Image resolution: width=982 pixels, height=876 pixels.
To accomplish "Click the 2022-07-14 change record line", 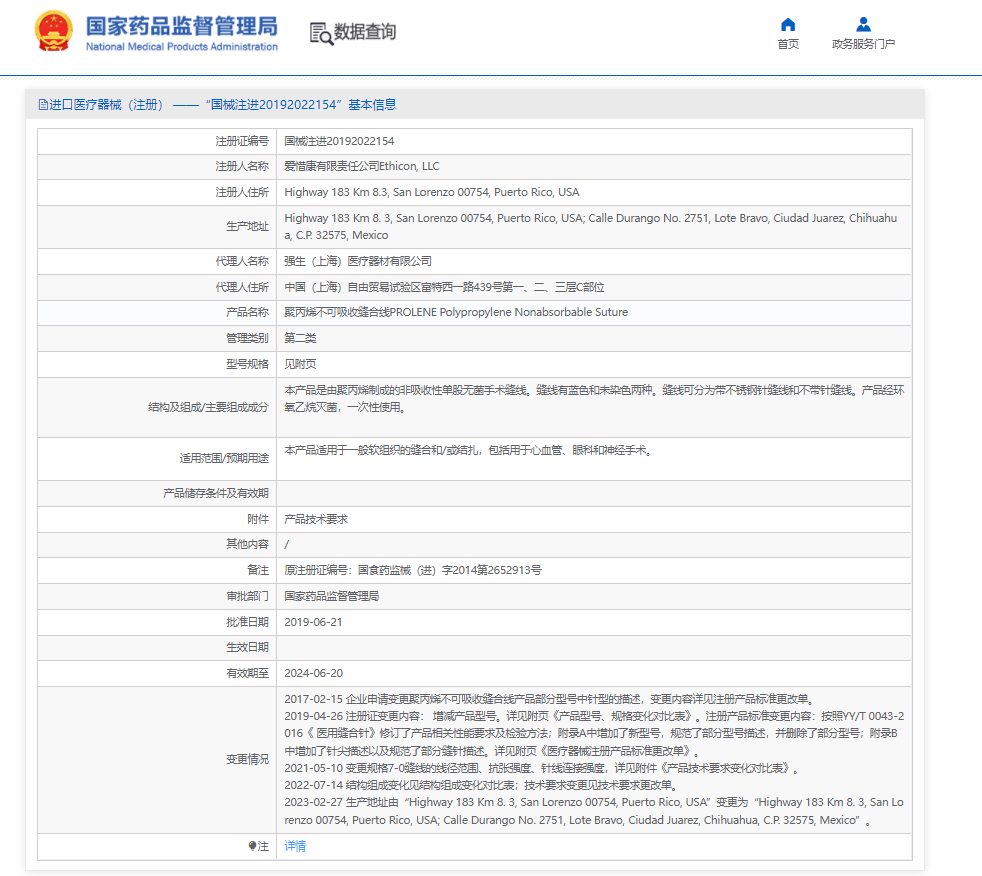I will [x=481, y=785].
